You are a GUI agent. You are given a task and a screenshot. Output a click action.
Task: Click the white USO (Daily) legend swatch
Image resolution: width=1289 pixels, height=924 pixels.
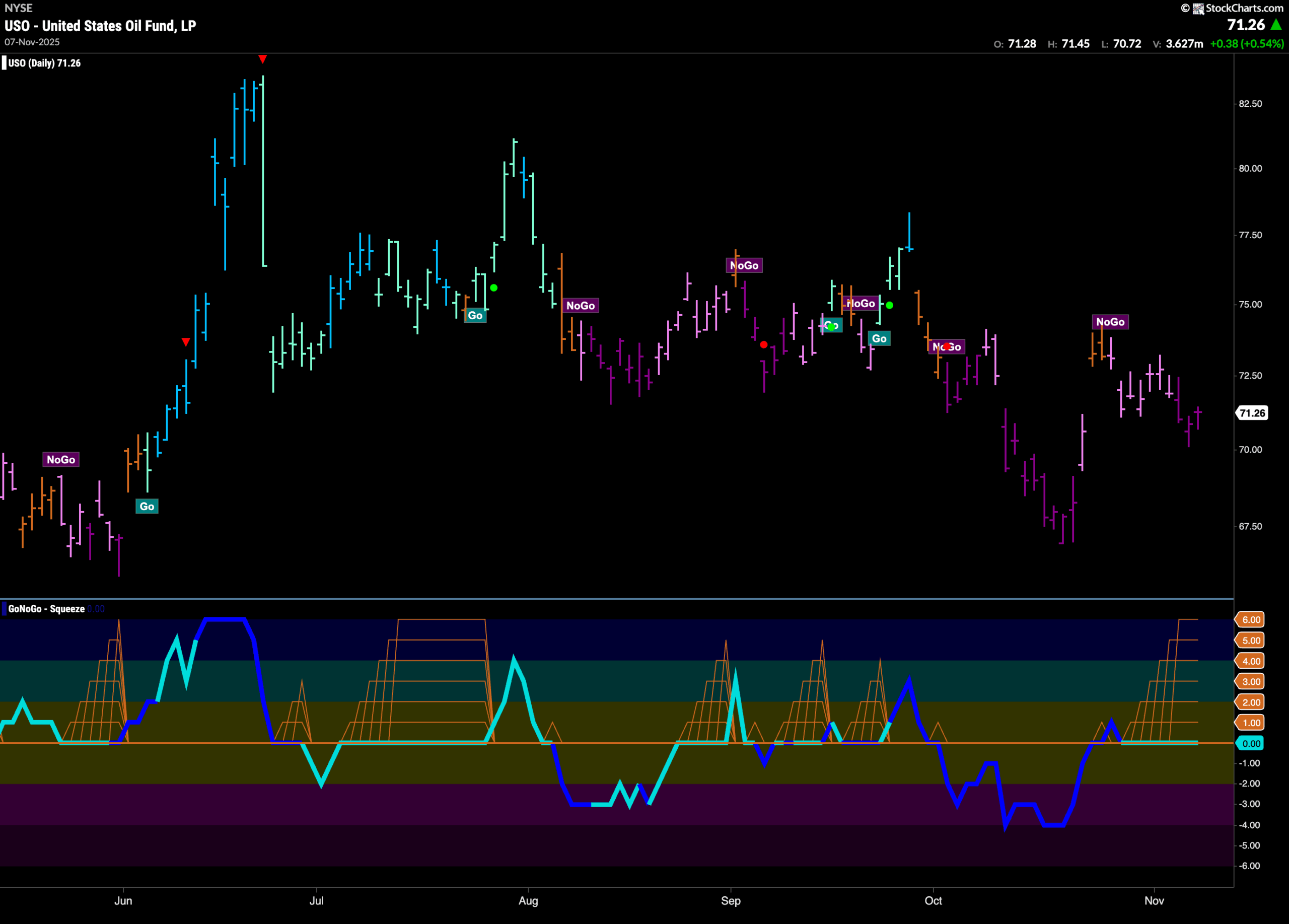(4, 63)
